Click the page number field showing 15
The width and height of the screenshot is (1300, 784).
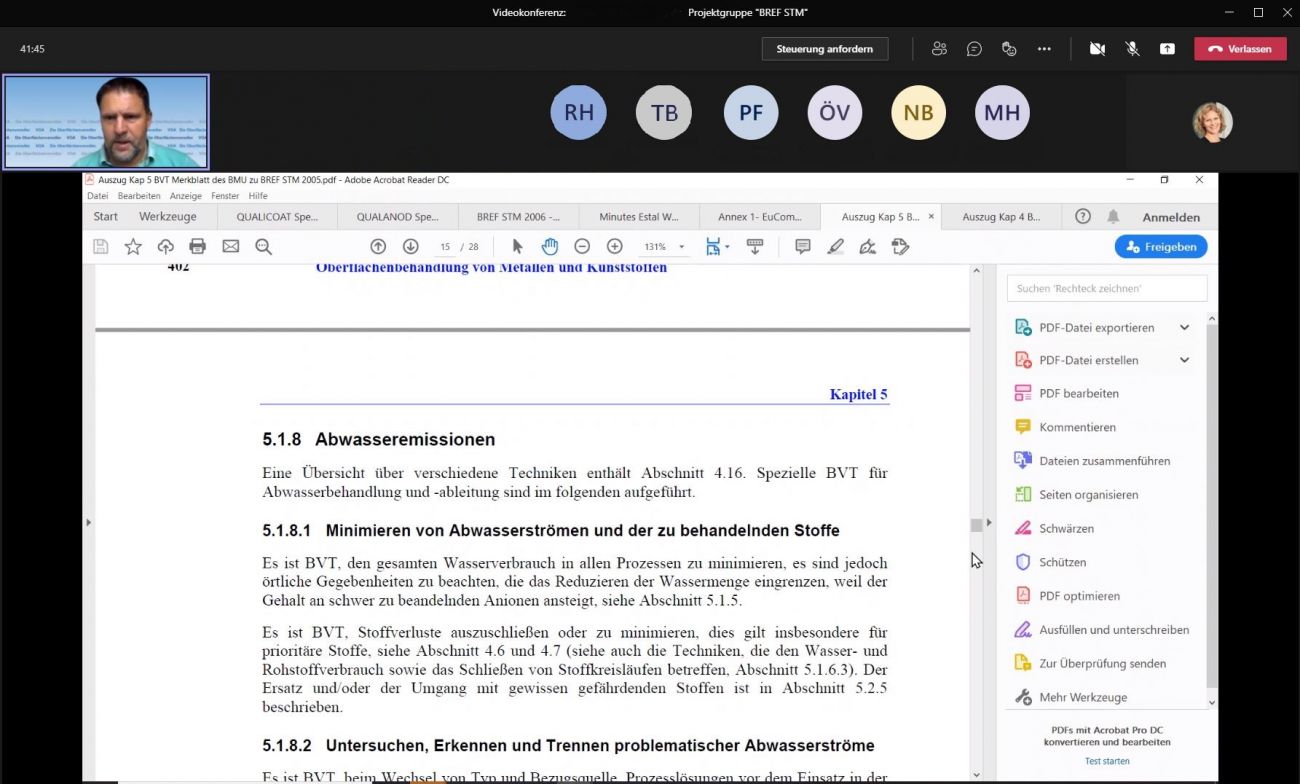coord(445,246)
